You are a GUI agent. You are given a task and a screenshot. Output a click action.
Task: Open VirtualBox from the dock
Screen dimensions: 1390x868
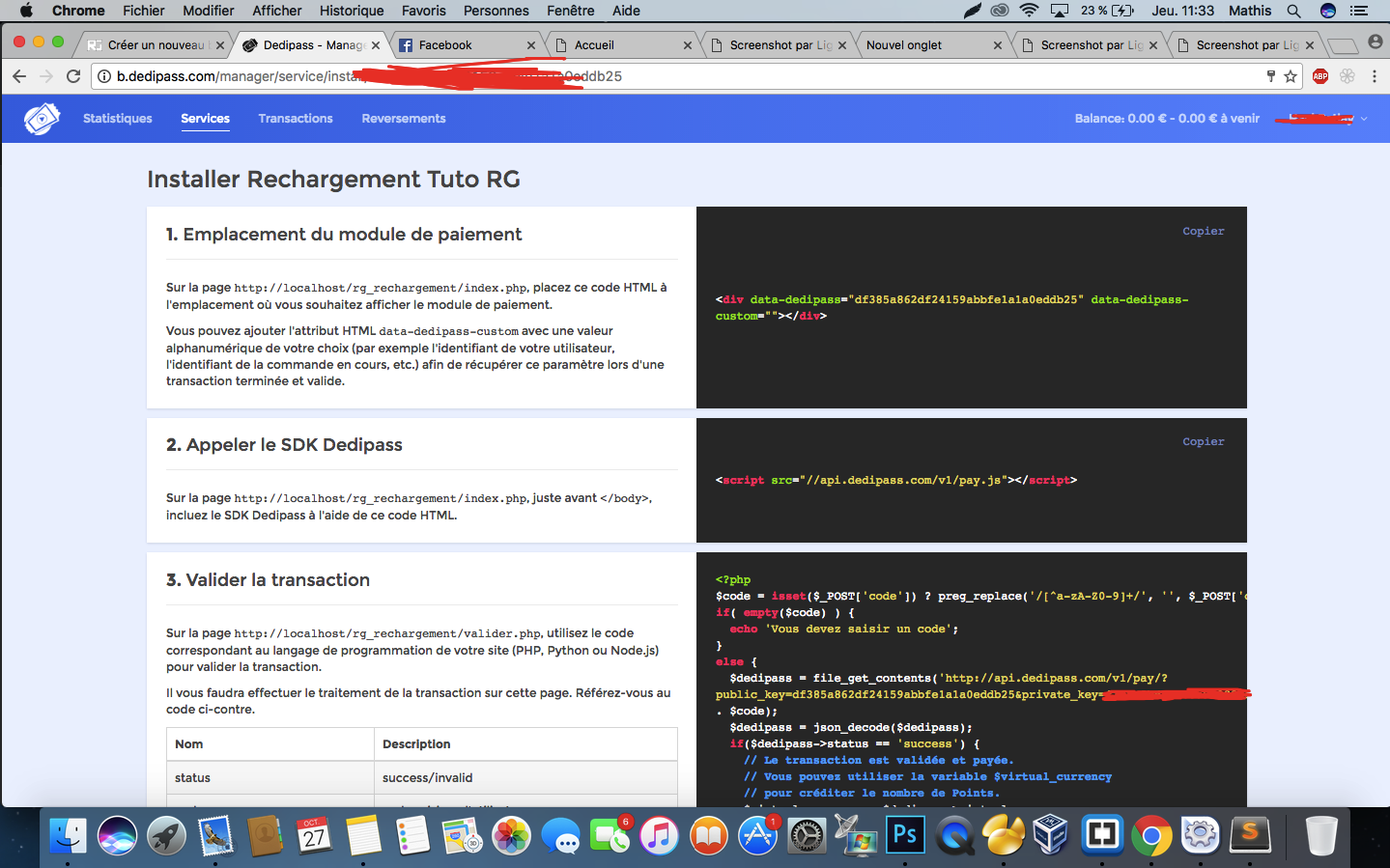pos(1051,835)
